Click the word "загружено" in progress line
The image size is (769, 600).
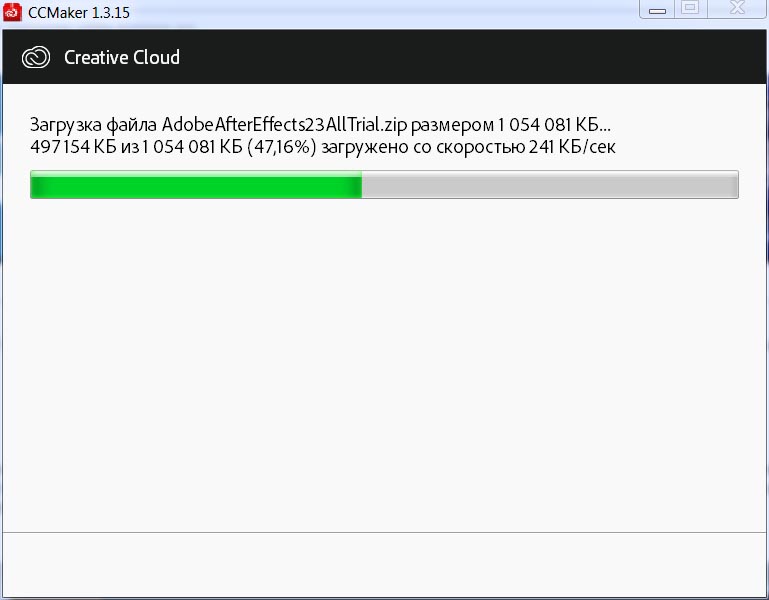point(364,147)
